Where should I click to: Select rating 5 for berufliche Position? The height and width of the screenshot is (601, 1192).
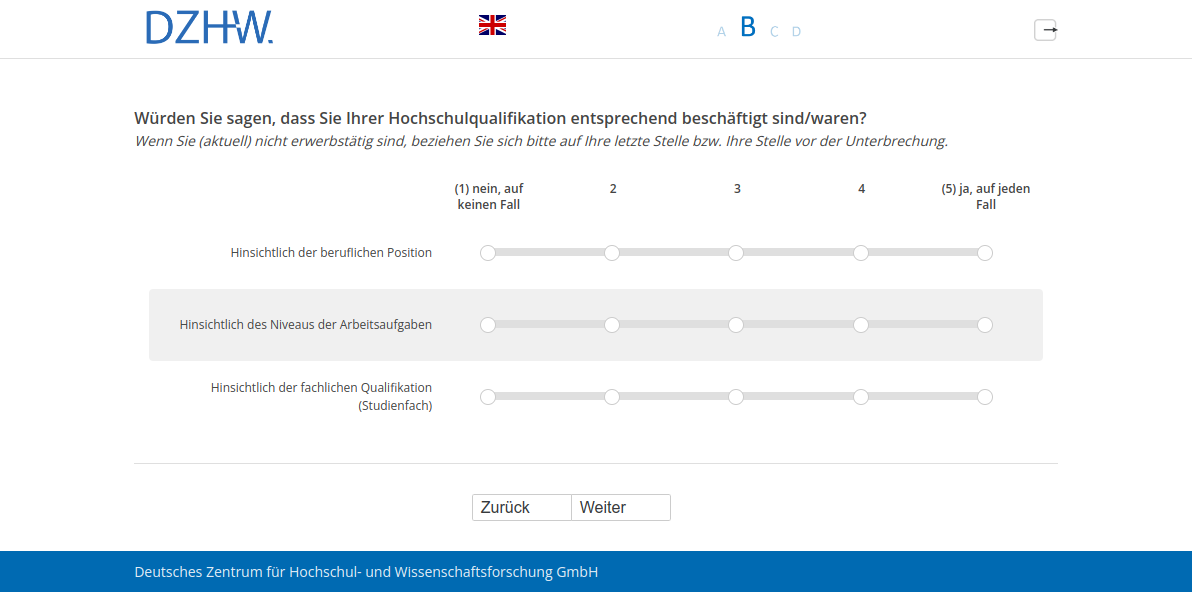[x=985, y=253]
